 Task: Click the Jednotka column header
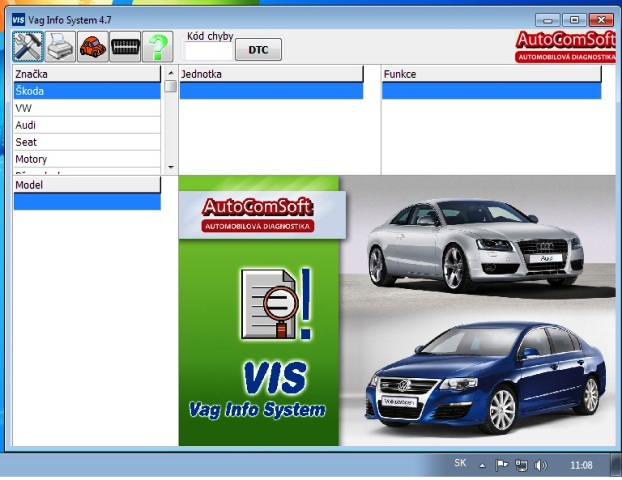pos(271,74)
